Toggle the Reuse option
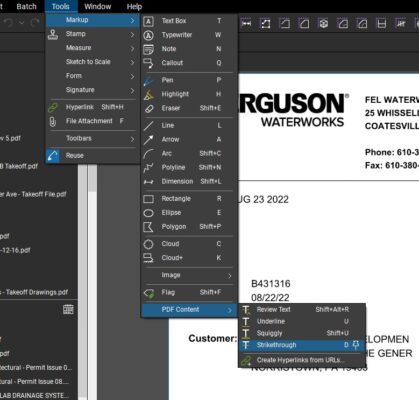 pyautogui.click(x=92, y=156)
